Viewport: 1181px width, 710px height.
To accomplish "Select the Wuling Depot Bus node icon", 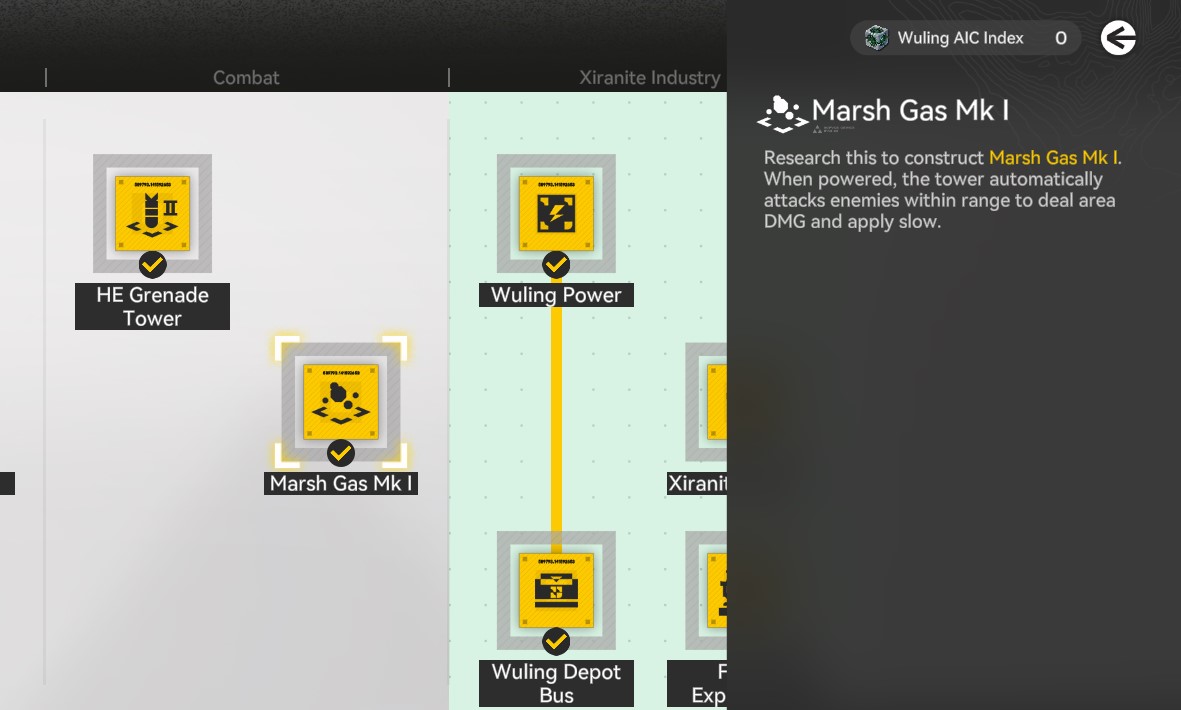I will 556,589.
